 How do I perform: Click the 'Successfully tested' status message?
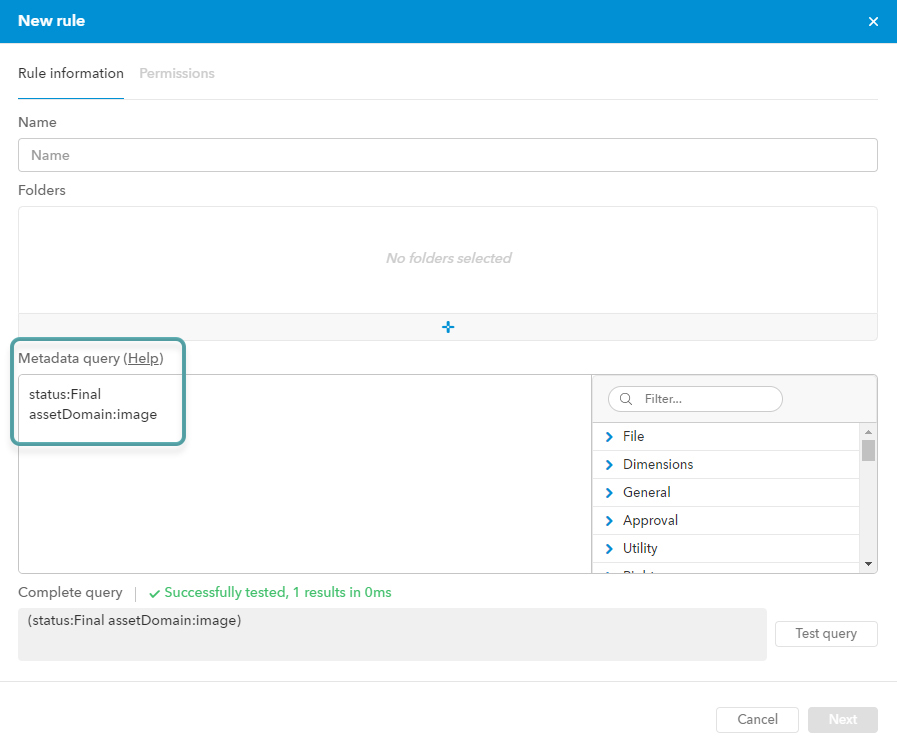tap(270, 593)
